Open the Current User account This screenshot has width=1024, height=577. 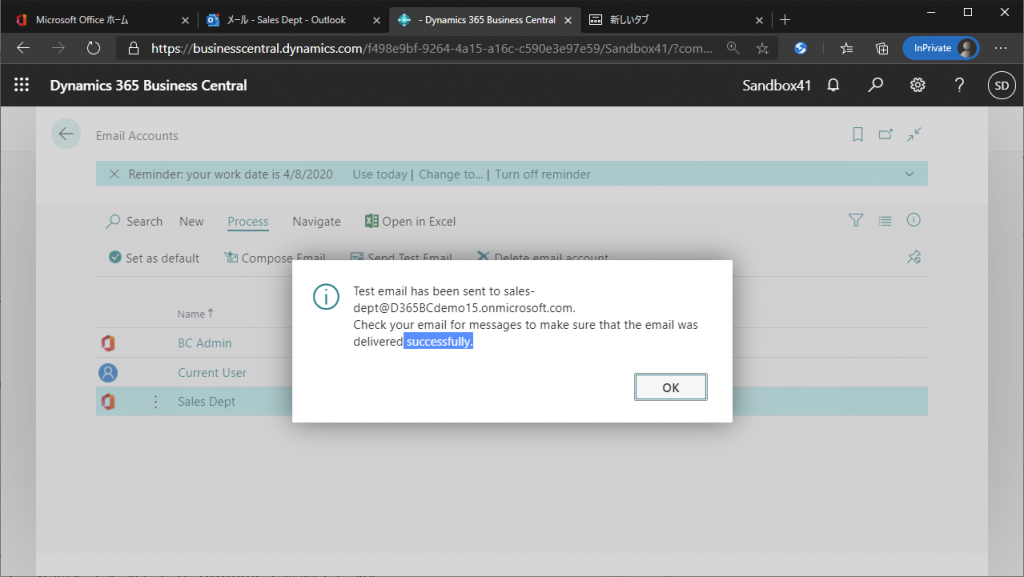click(x=212, y=373)
